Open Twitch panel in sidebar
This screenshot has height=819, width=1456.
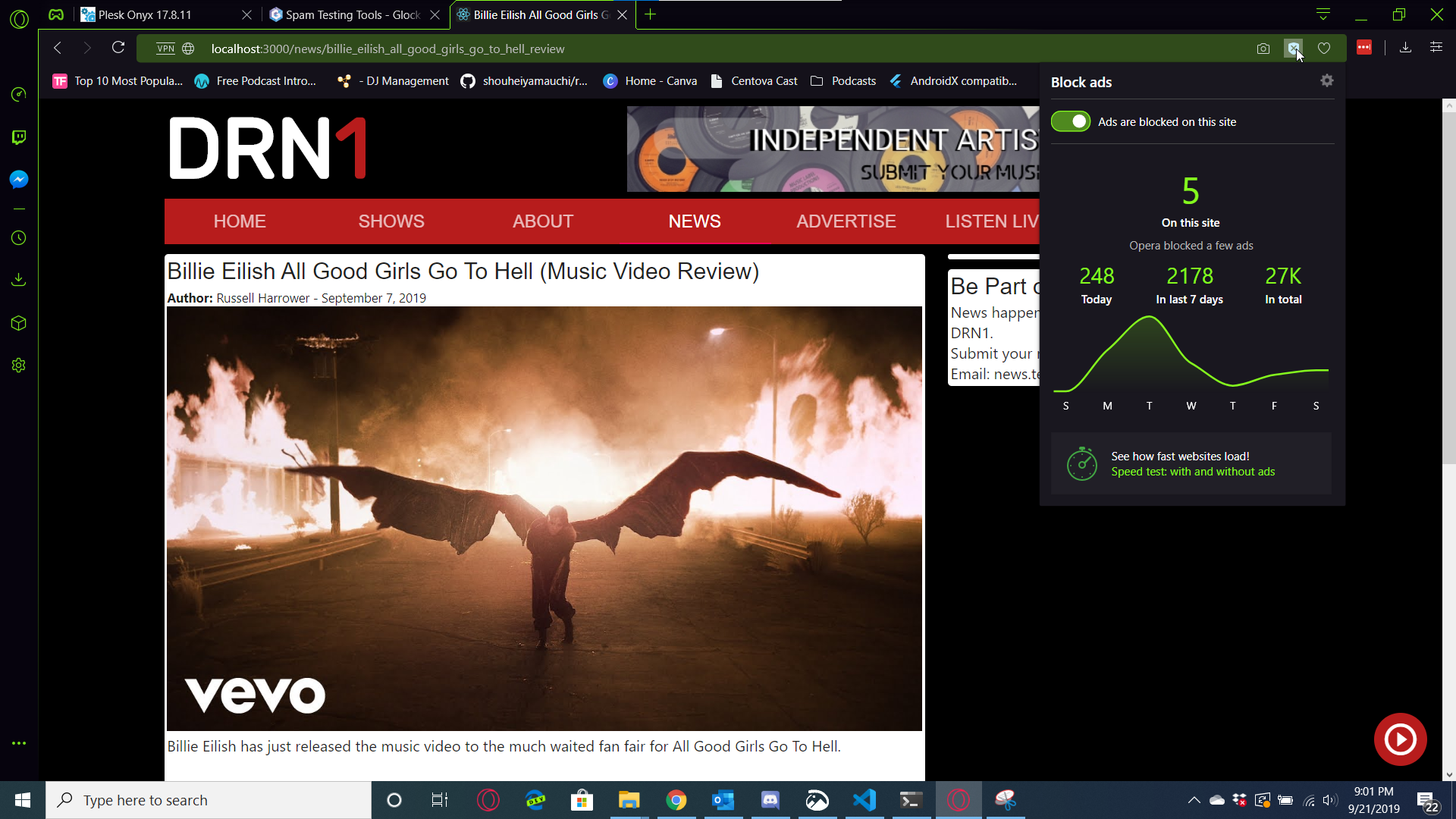coord(19,137)
